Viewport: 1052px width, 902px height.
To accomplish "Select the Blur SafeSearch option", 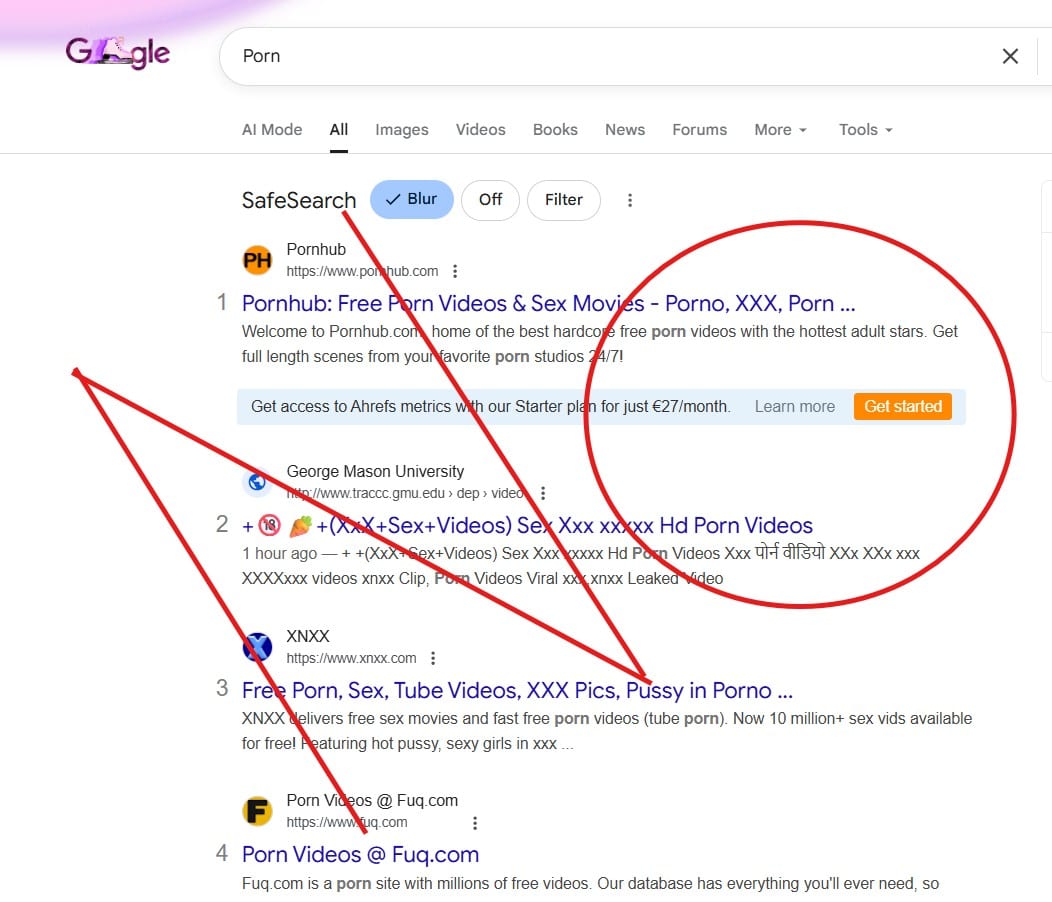I will click(411, 199).
